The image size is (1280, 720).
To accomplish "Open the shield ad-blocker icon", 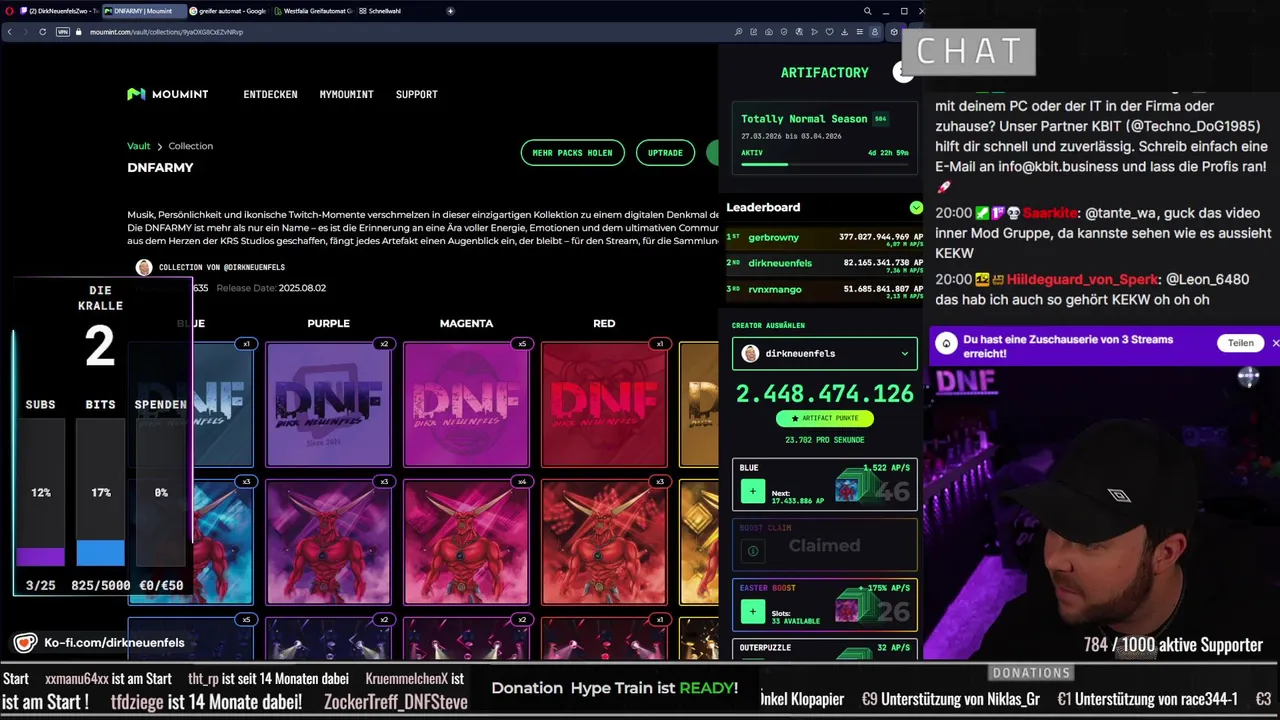I will click(784, 32).
